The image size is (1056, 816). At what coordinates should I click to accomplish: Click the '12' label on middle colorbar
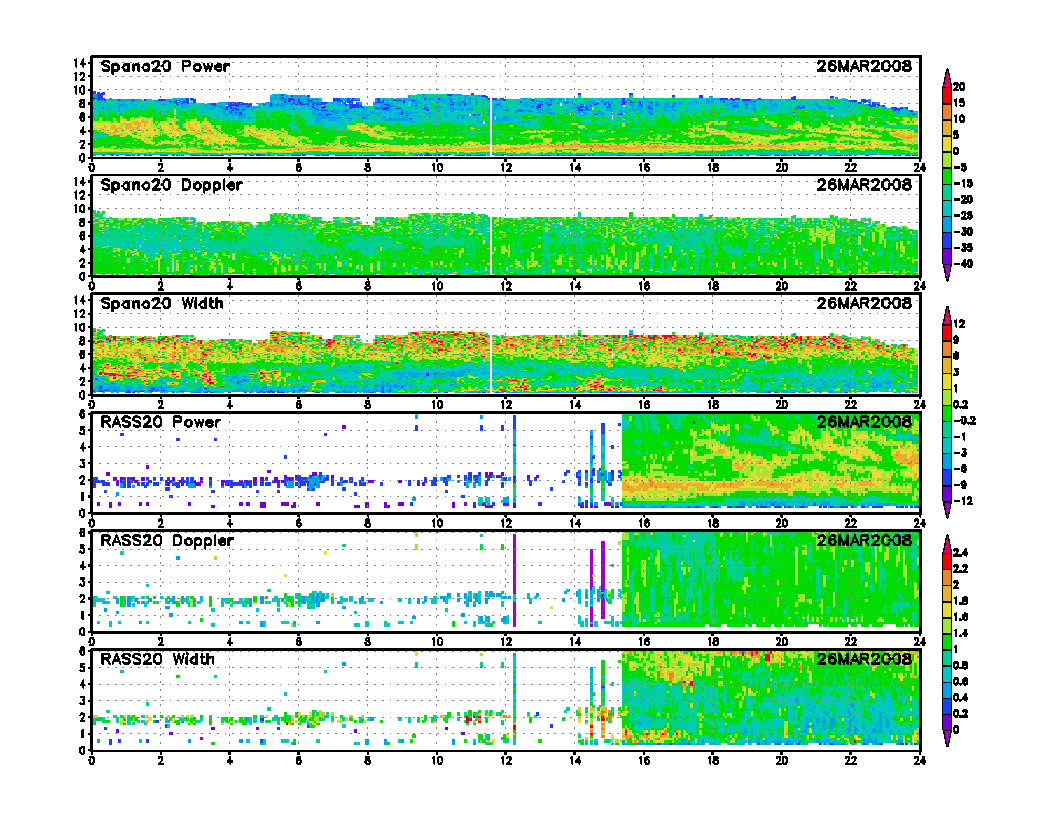[x=959, y=324]
